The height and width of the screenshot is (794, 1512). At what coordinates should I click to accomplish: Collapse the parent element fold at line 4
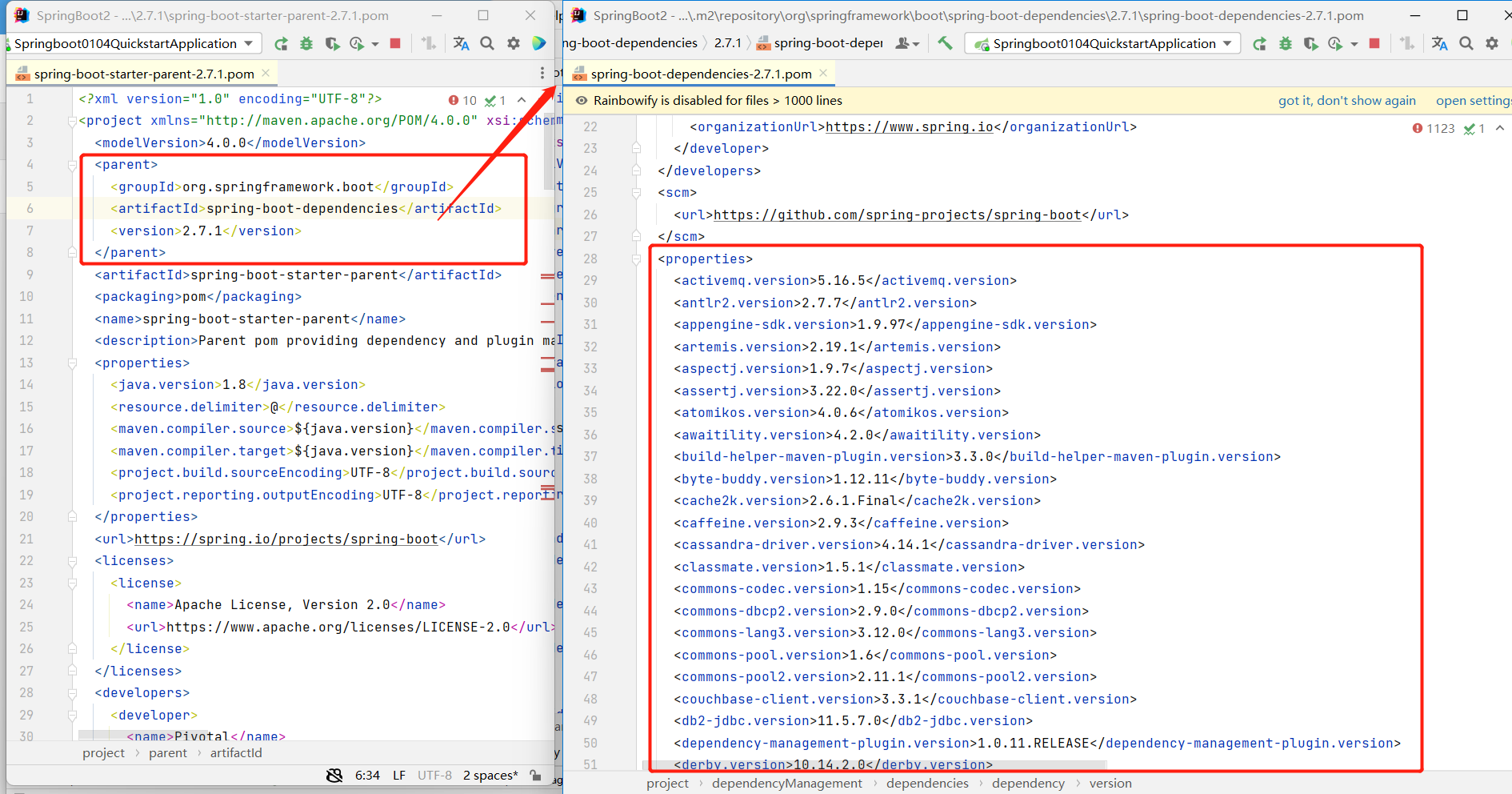(72, 164)
